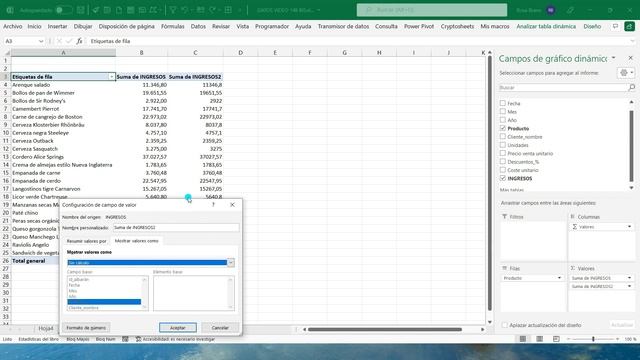The image size is (640, 360).
Task: Select the Hoja4 sheet tab
Action: coord(46,328)
